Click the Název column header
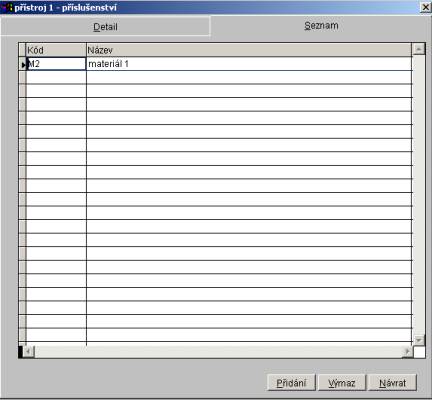 coord(249,50)
